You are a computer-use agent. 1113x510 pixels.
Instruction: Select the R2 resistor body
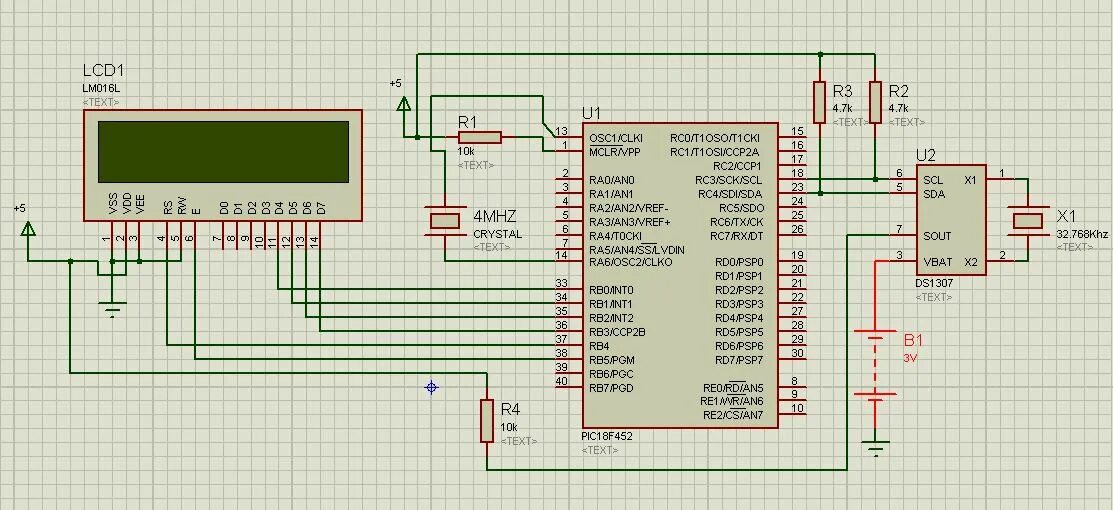pyautogui.click(x=875, y=102)
